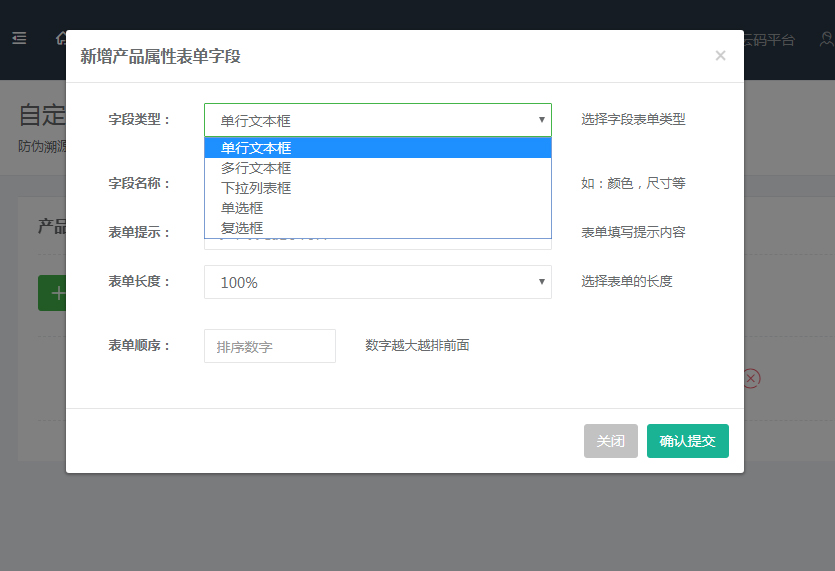Click the green plus add button behind dialog
Viewport: 835px width, 571px height.
click(x=52, y=293)
